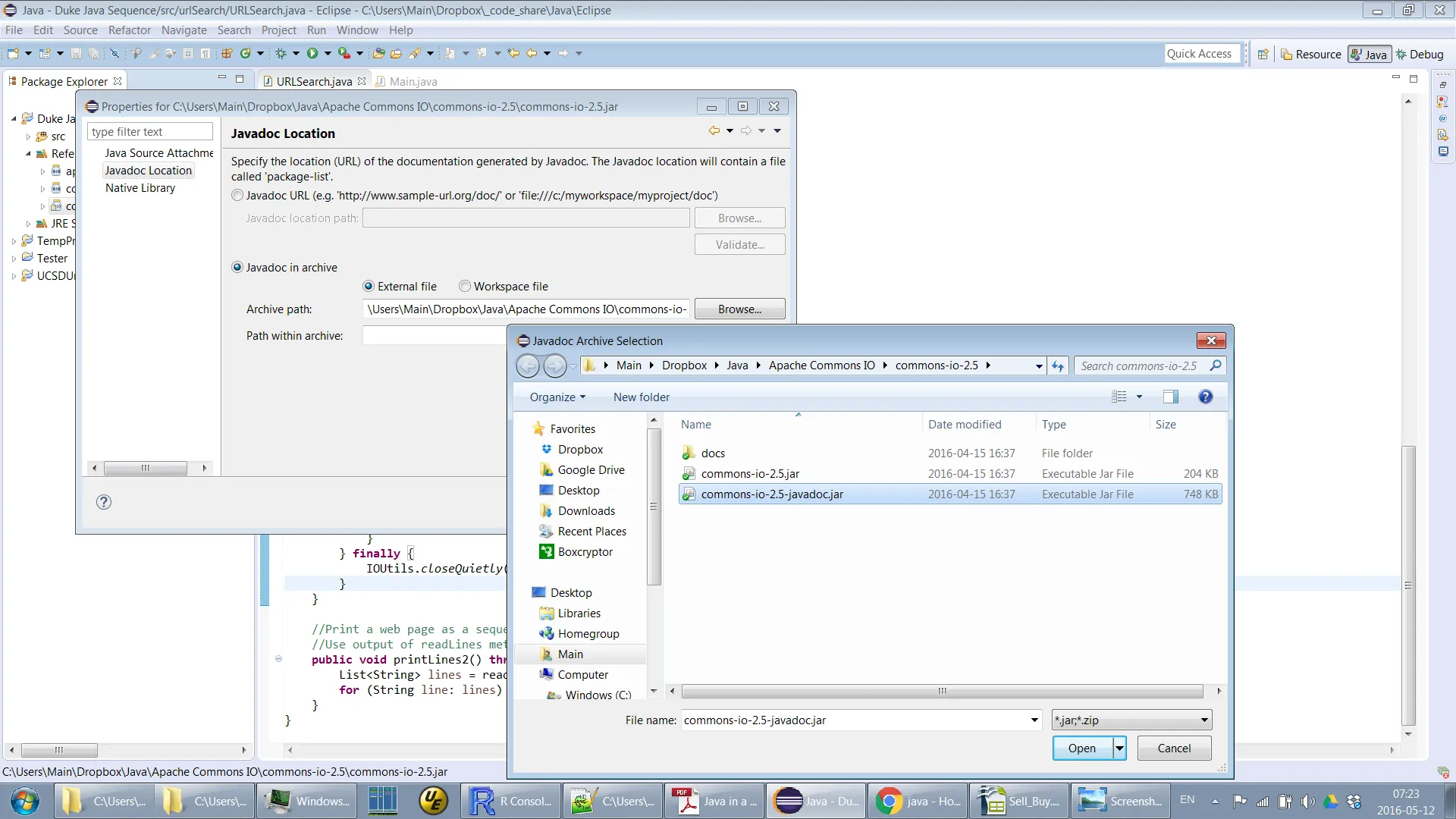Open Chrome from the Windows taskbar
Image resolution: width=1456 pixels, height=819 pixels.
click(x=918, y=801)
